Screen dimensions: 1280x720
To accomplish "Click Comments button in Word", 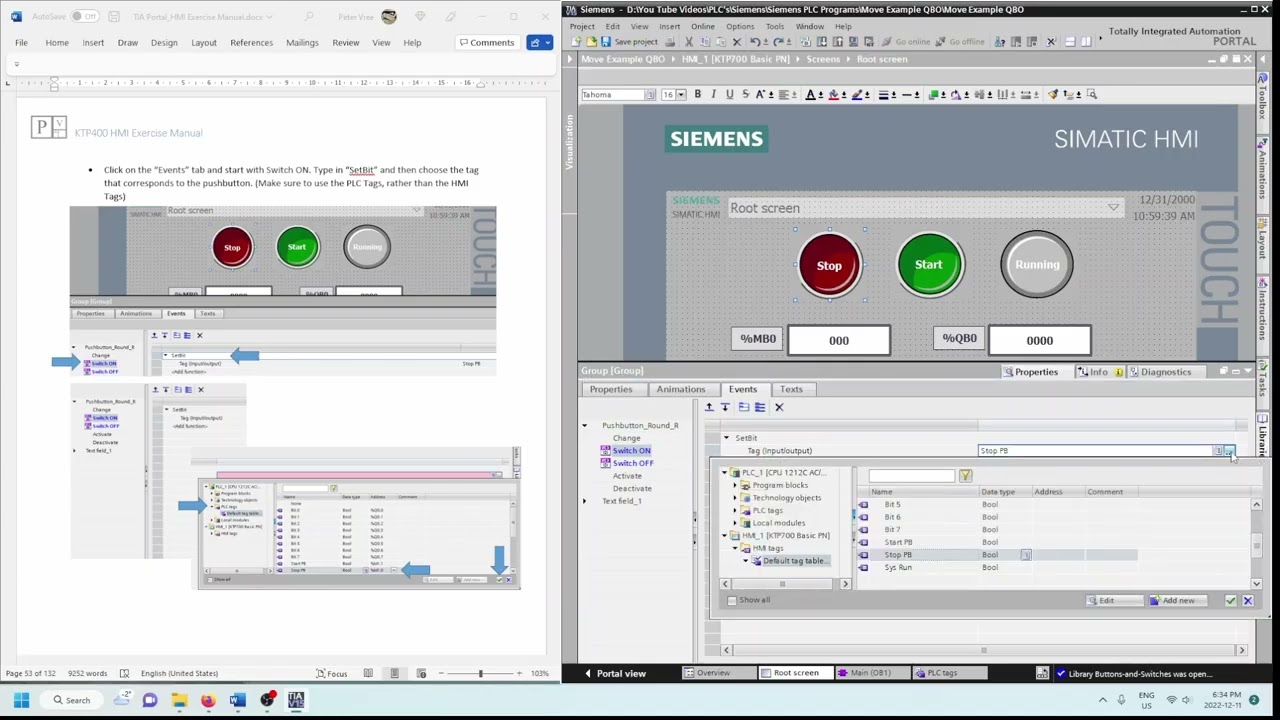I will pos(486,42).
